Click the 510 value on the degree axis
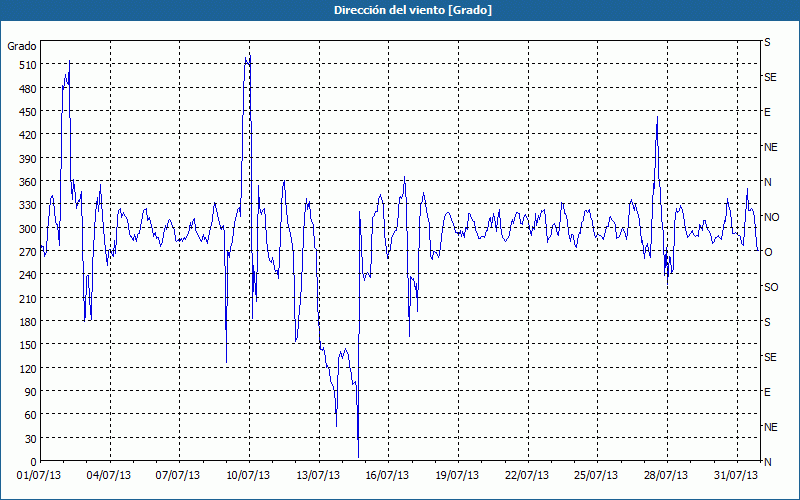 pos(28,65)
